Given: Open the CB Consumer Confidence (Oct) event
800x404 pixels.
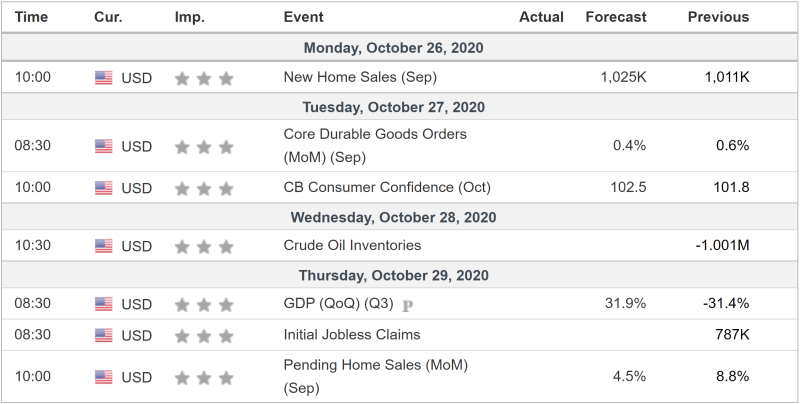Looking at the screenshot, I should 387,188.
